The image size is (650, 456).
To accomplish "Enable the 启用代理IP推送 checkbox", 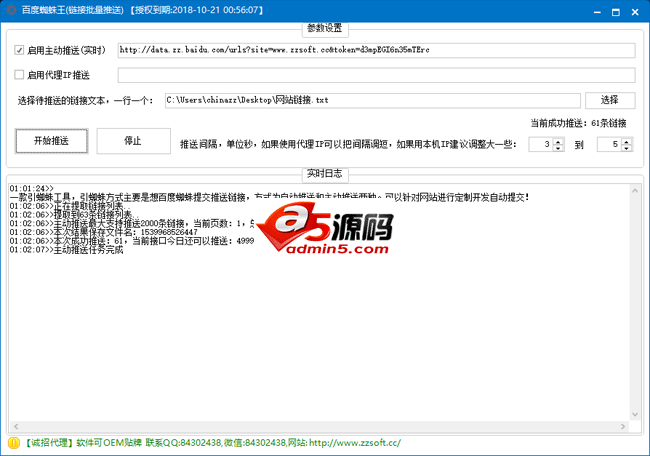I will [19, 75].
